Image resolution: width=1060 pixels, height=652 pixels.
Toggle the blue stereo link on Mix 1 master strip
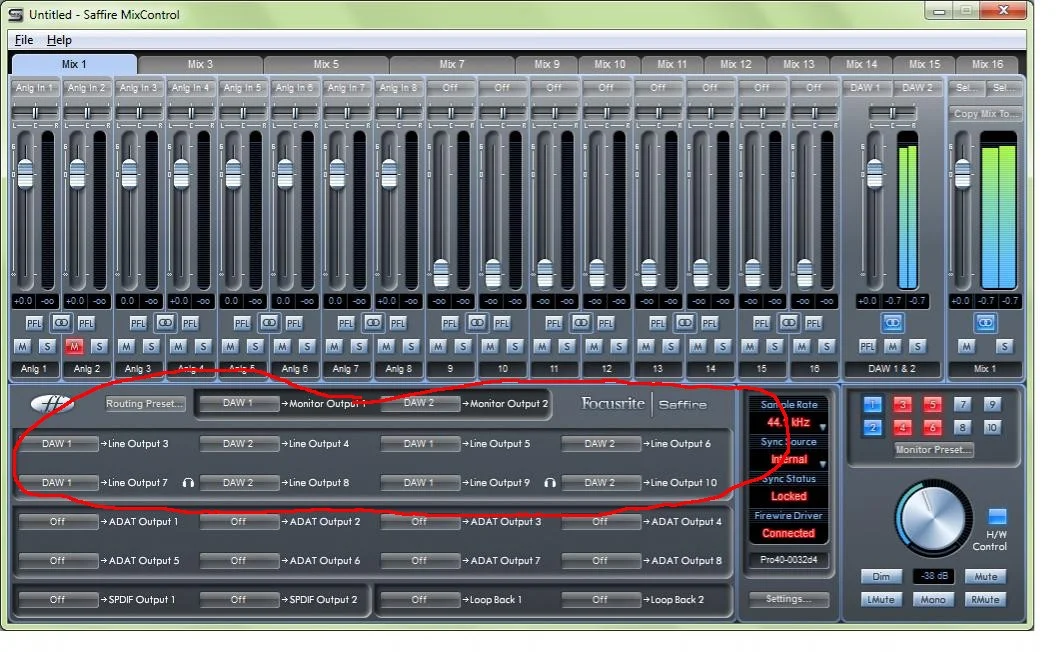pos(986,323)
